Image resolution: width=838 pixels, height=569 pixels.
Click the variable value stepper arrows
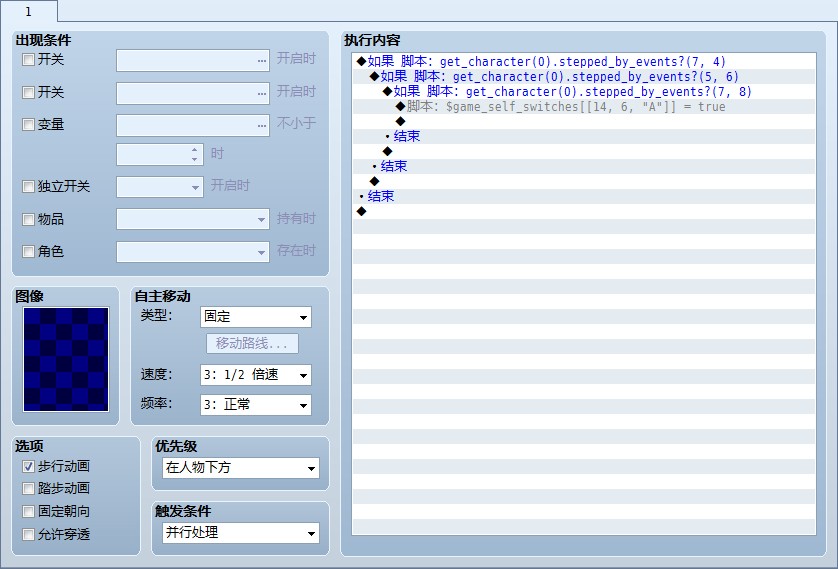(195, 155)
